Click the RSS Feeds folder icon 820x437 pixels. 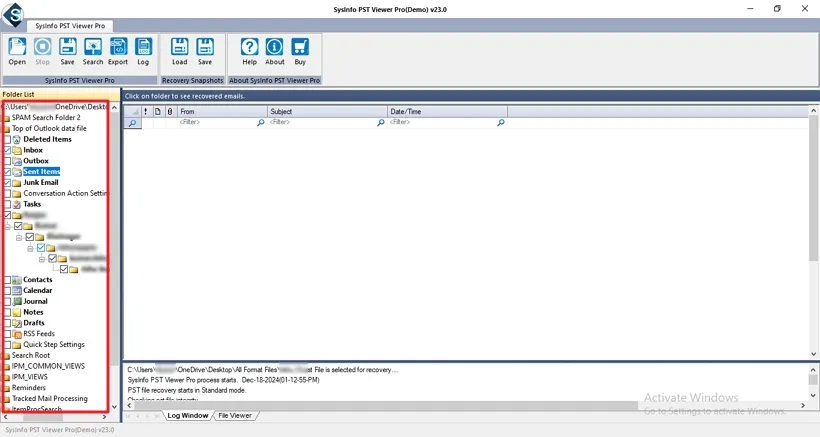(17, 334)
